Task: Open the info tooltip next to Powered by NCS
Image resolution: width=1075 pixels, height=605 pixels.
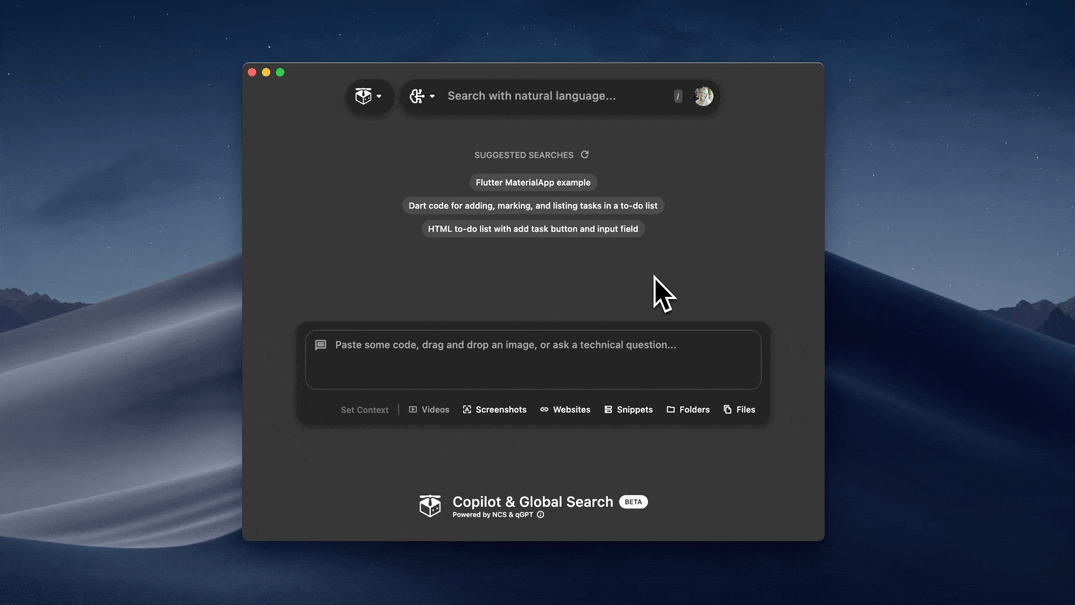Action: pyautogui.click(x=540, y=514)
